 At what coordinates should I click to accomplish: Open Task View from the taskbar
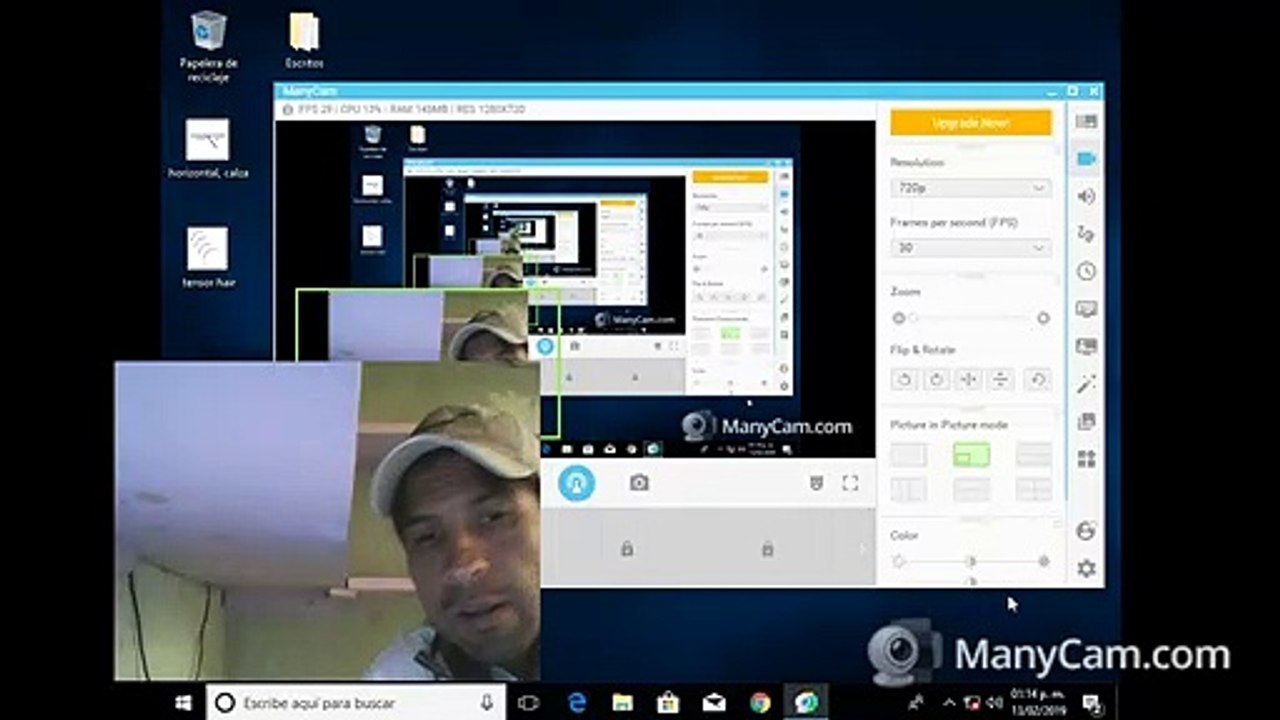click(529, 703)
